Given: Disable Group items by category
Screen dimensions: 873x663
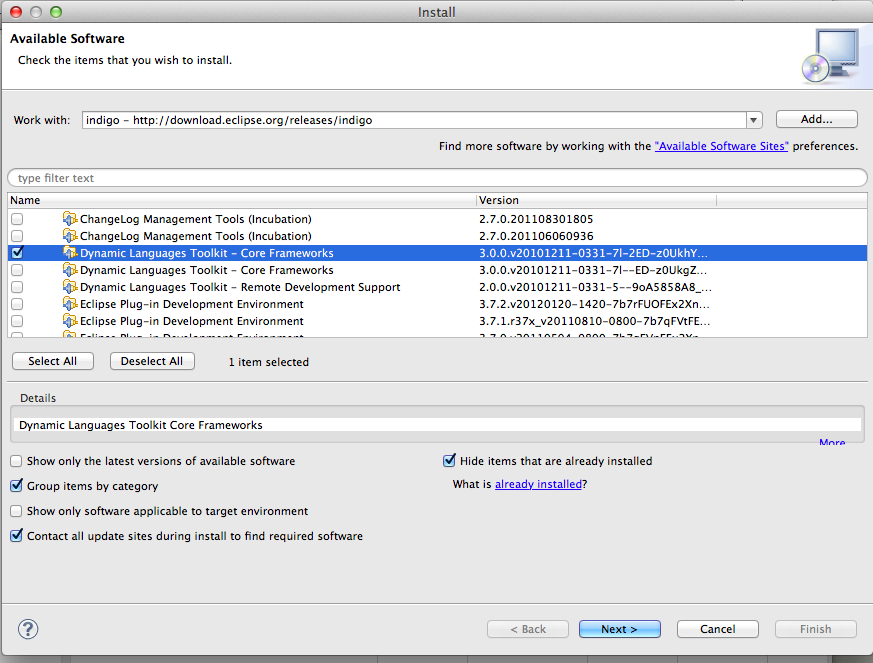Looking at the screenshot, I should point(16,485).
